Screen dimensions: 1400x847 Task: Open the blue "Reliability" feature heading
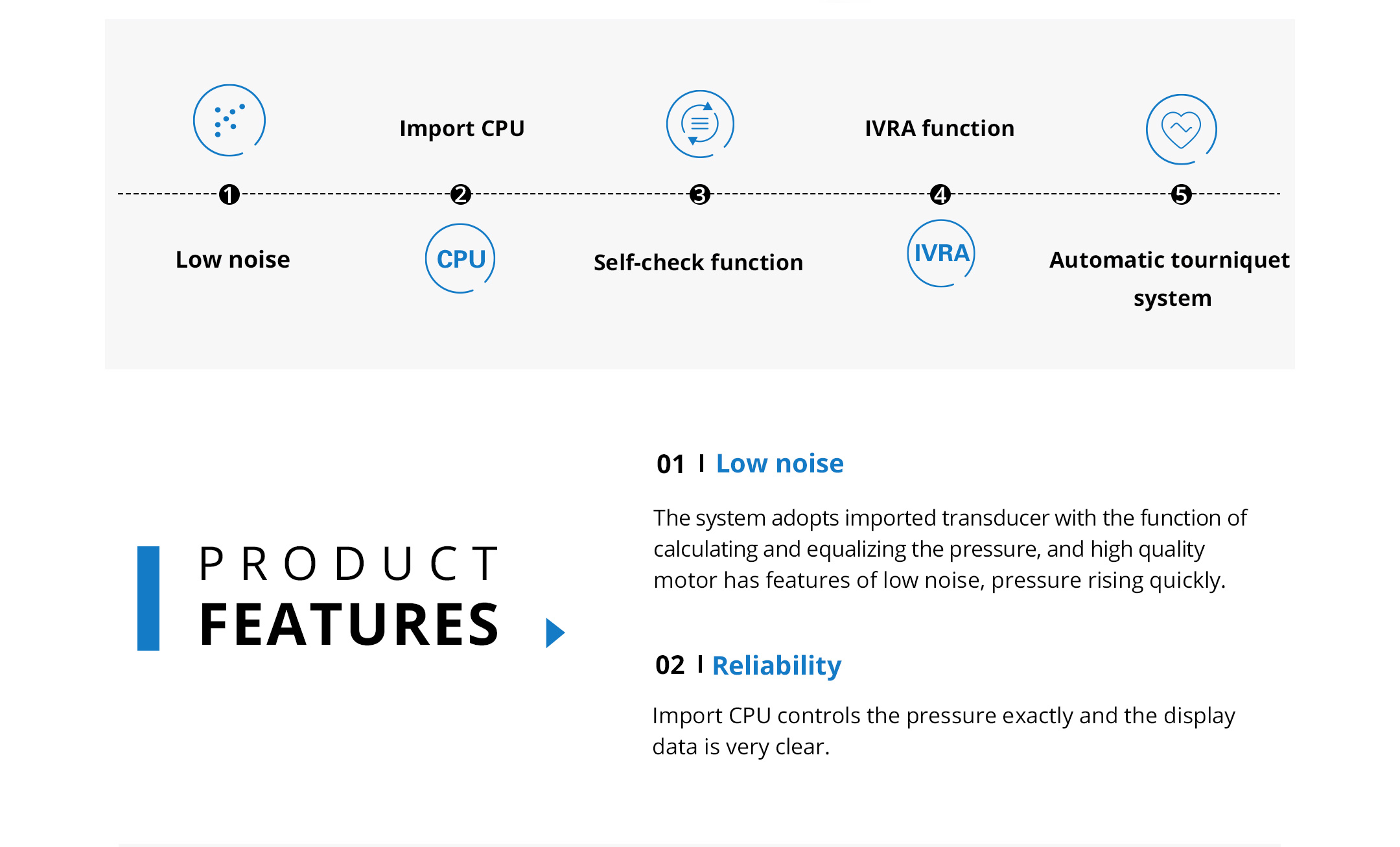coord(776,666)
